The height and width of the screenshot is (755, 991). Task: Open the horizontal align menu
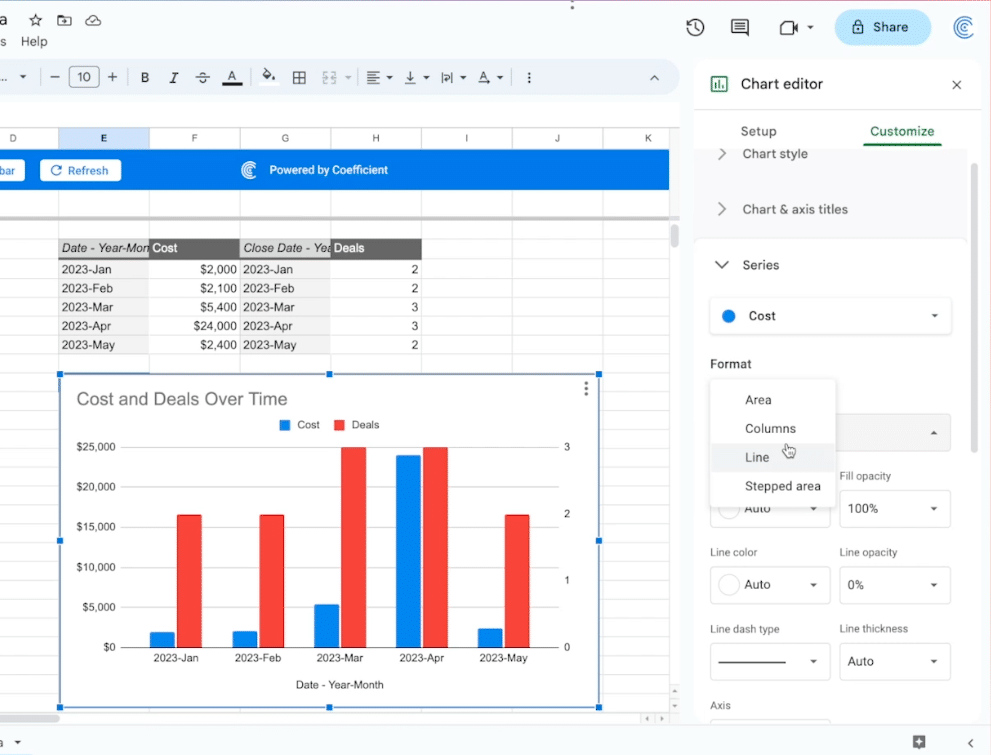point(379,77)
